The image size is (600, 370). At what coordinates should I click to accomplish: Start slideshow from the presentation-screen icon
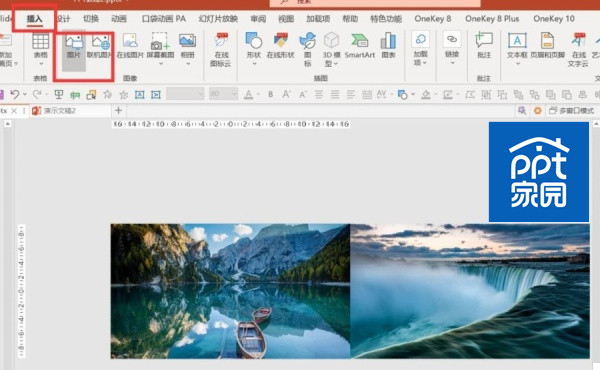pos(59,94)
